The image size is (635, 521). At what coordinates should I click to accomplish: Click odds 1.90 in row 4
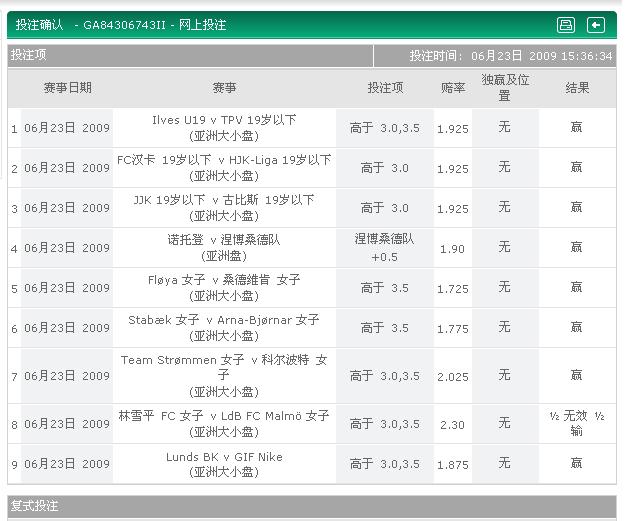tap(452, 249)
